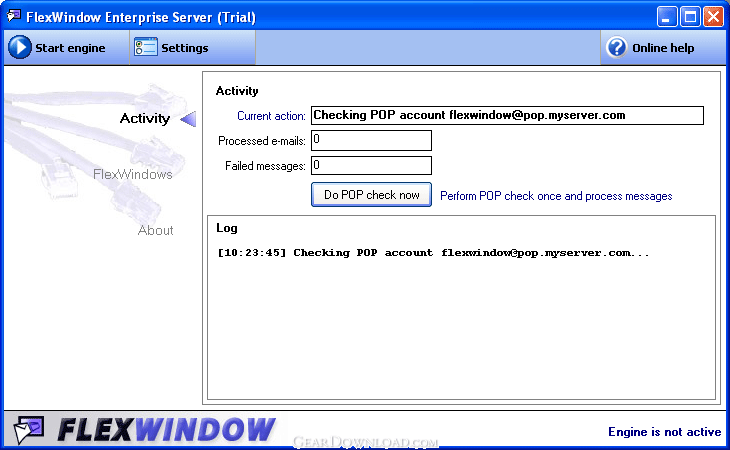Screen dimensions: 730x450
Task: Click the arrow marker beside Activity
Action: [x=189, y=119]
